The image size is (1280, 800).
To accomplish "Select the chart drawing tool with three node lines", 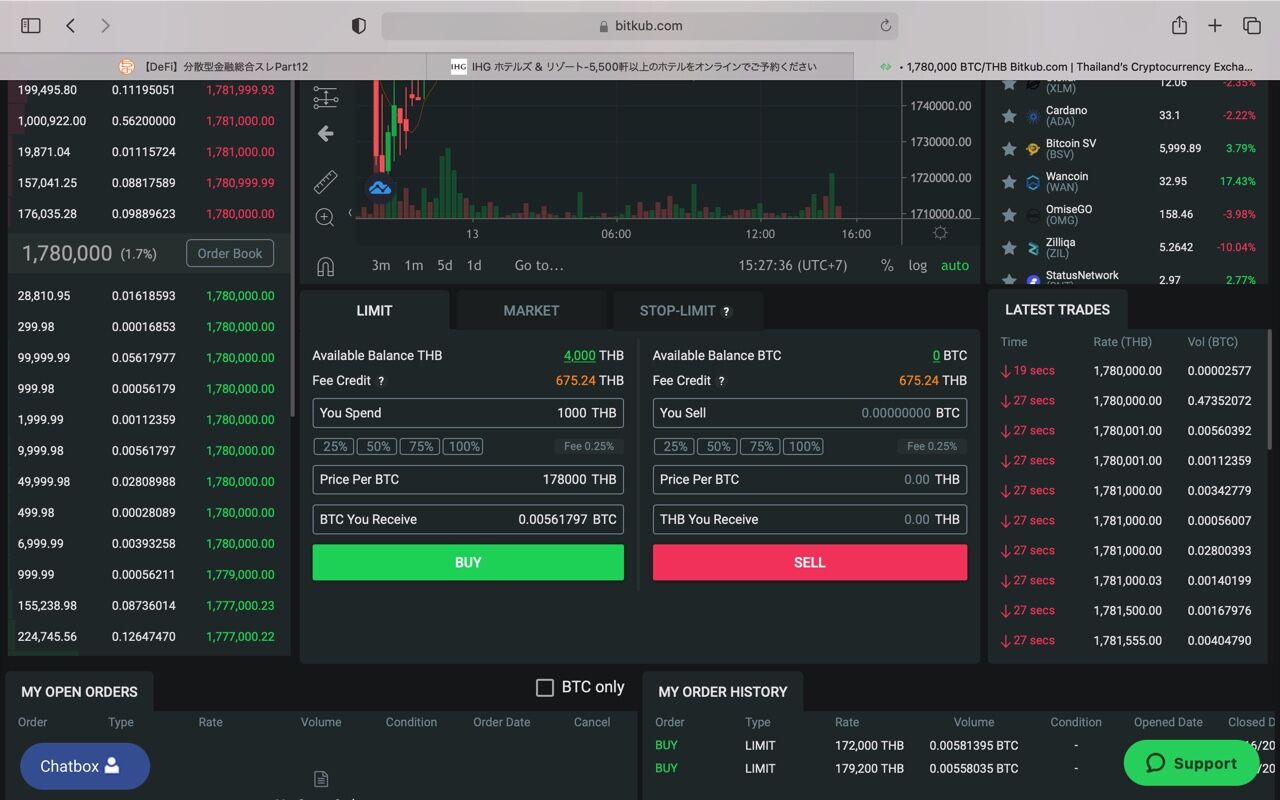I will click(x=325, y=97).
